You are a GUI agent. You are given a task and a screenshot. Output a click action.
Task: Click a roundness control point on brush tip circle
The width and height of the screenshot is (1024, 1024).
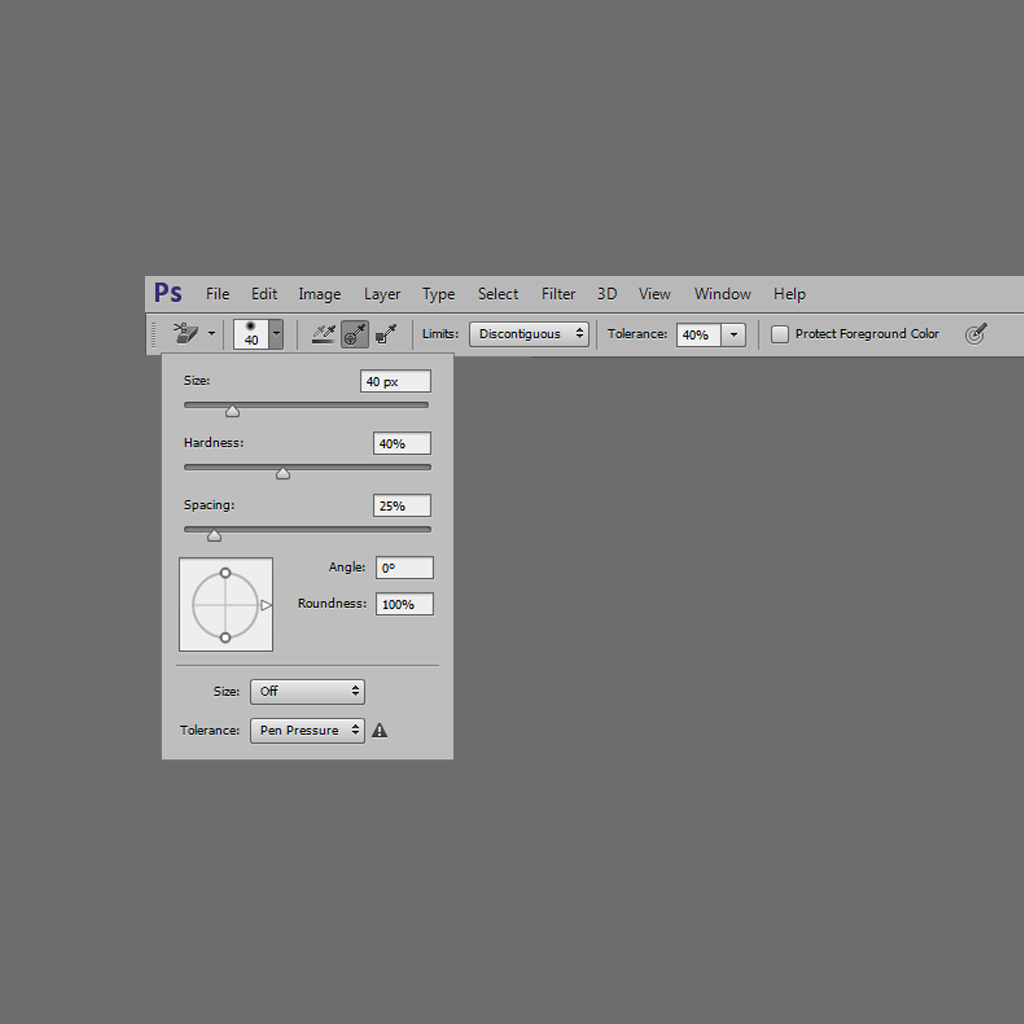[226, 571]
